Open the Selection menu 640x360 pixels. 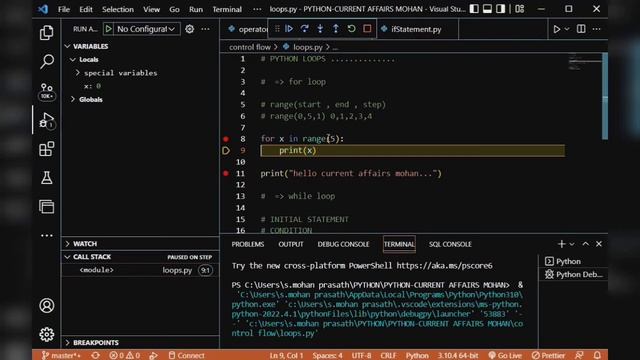point(118,9)
